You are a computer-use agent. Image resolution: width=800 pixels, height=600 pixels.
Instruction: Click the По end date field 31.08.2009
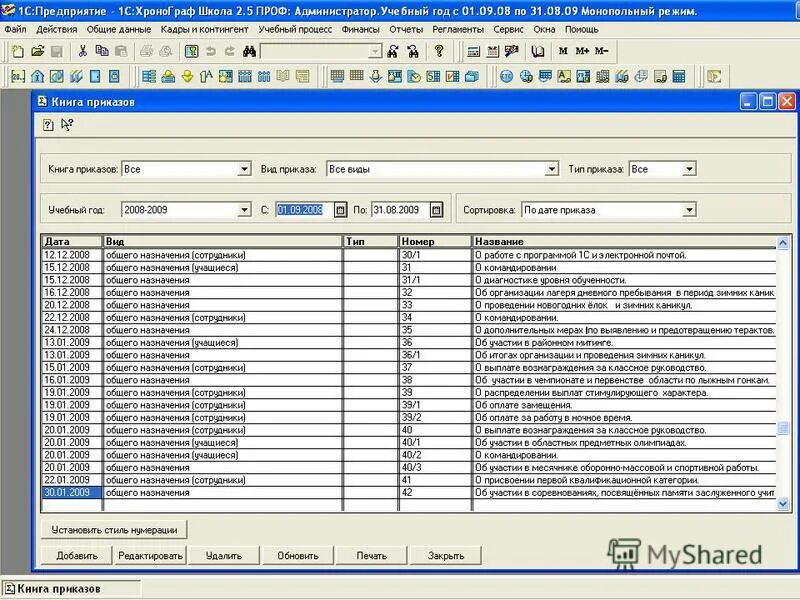(400, 210)
